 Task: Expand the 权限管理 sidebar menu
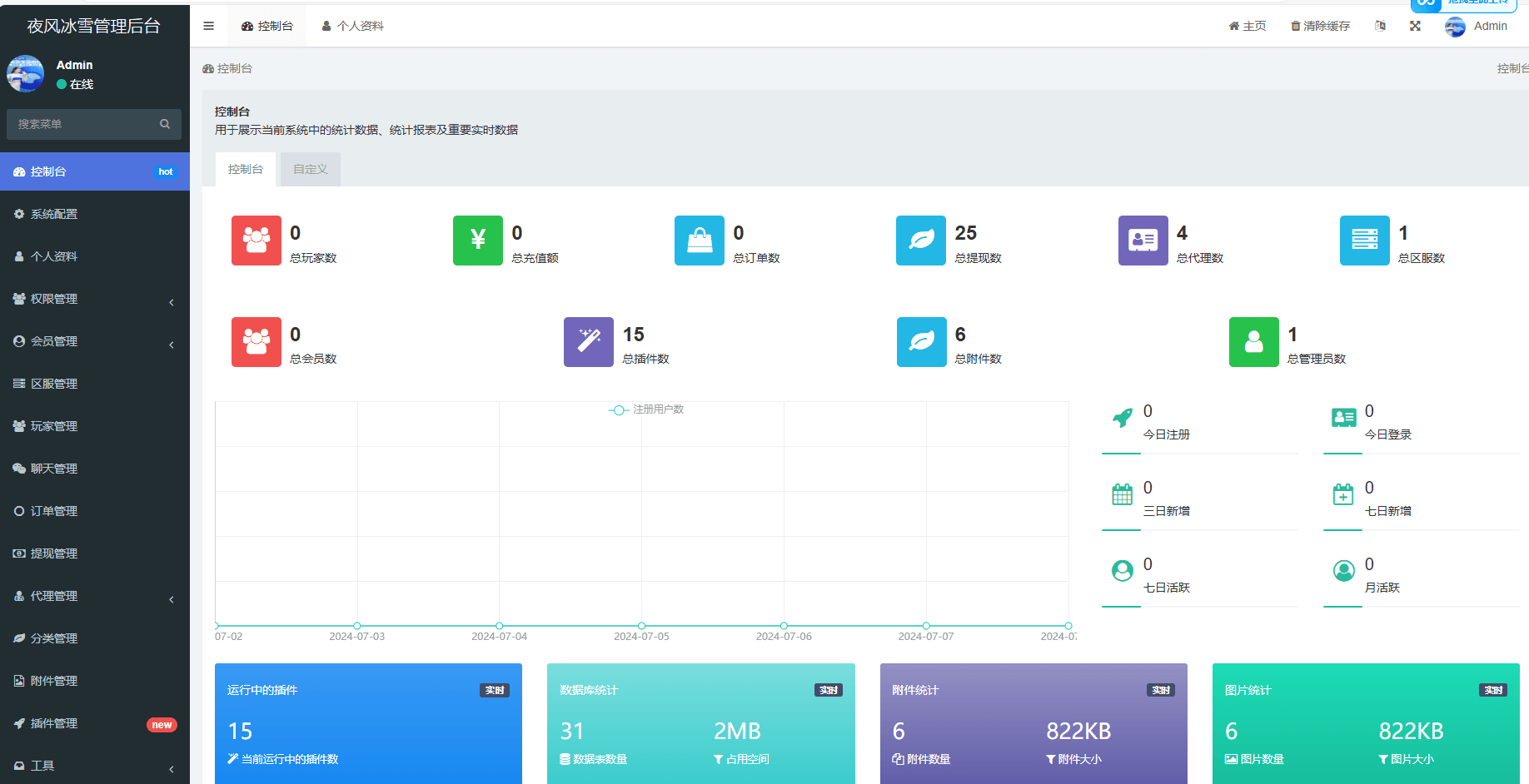point(95,299)
